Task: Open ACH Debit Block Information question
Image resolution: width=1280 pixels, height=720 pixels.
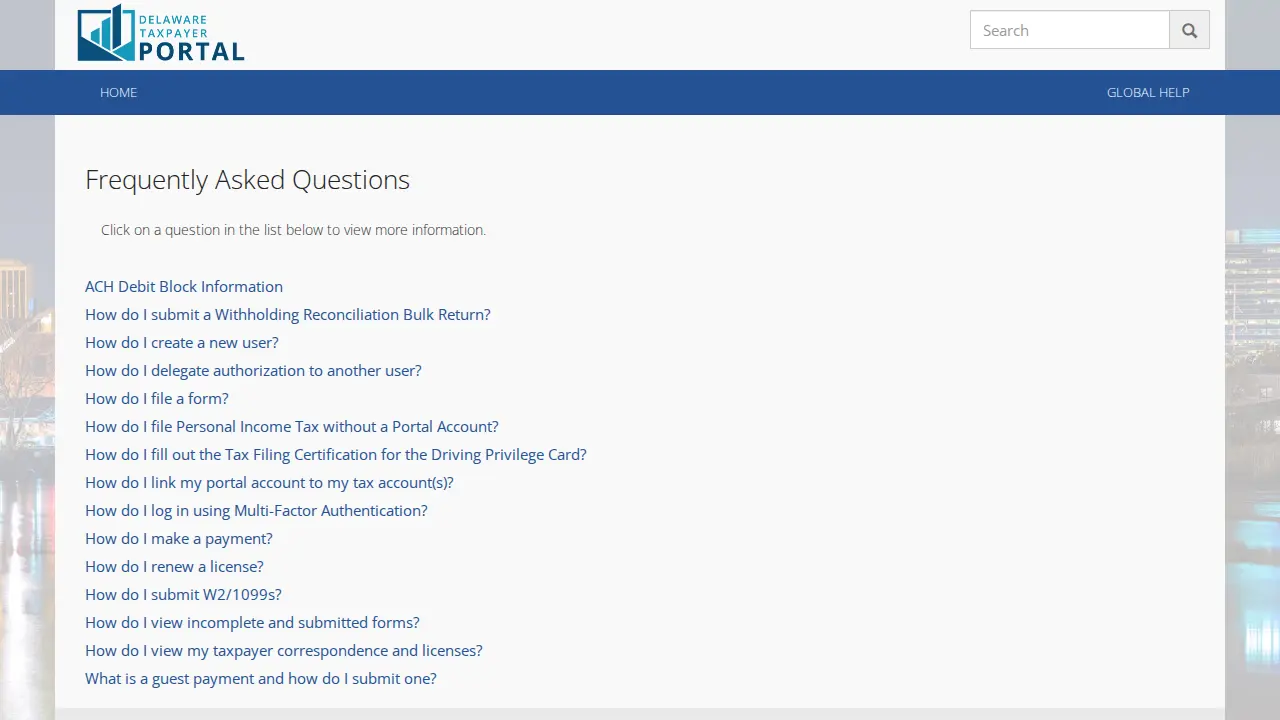Action: 184,286
